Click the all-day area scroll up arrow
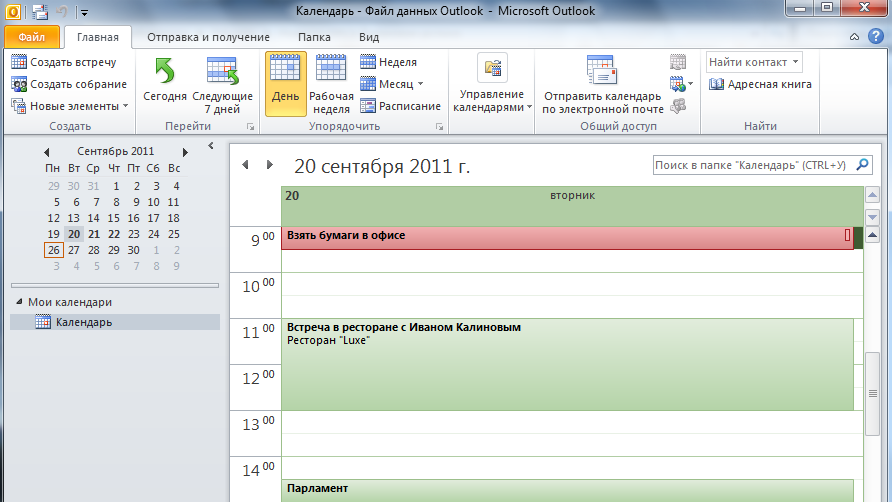892x502 pixels. coord(873,195)
